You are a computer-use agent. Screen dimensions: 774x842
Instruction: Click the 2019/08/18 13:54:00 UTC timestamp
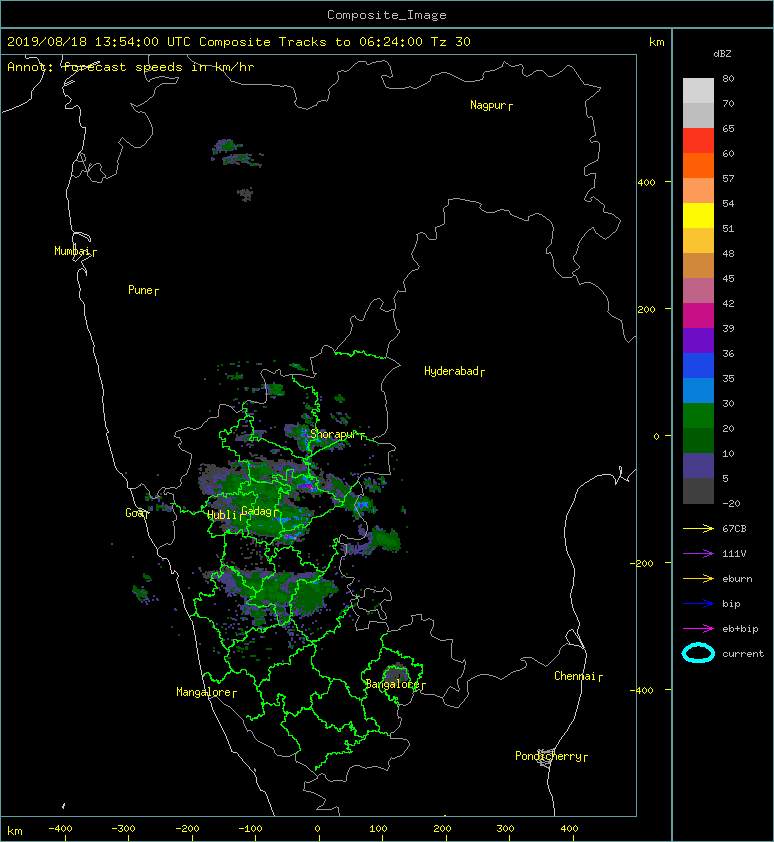tap(99, 42)
